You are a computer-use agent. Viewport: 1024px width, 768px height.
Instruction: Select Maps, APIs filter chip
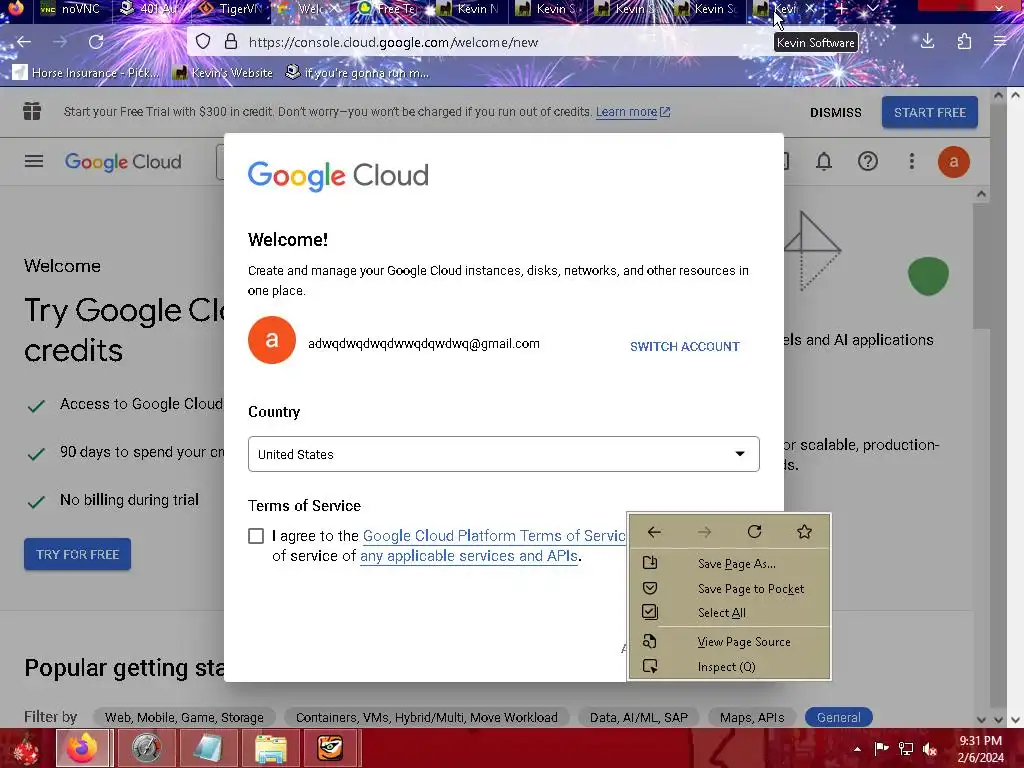point(752,717)
